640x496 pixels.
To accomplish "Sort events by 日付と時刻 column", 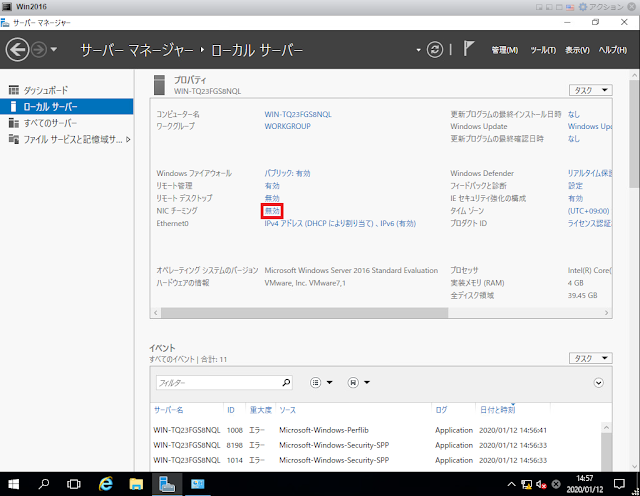I will click(x=497, y=410).
